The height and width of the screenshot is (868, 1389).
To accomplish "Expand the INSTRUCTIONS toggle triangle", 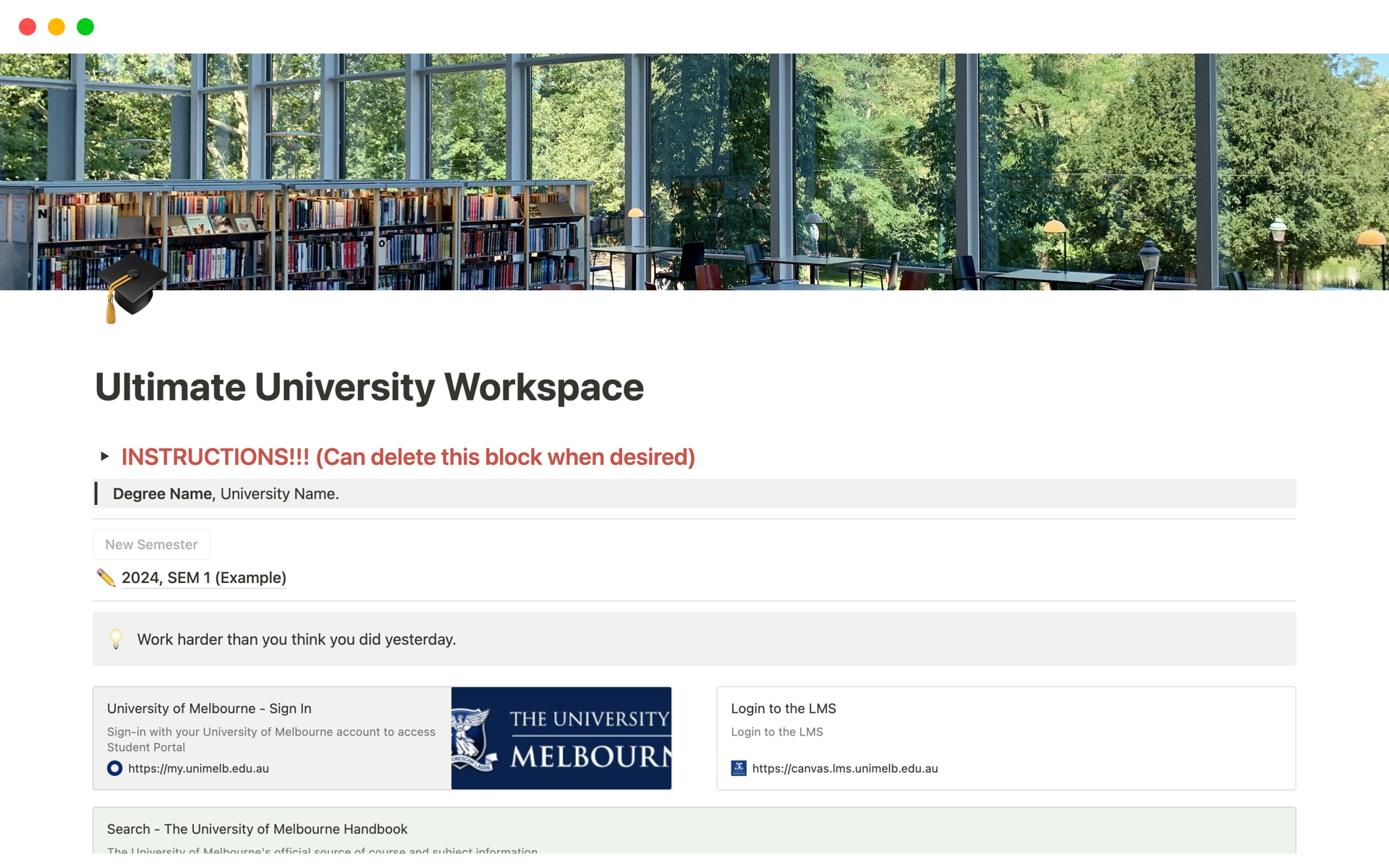I will (x=105, y=456).
